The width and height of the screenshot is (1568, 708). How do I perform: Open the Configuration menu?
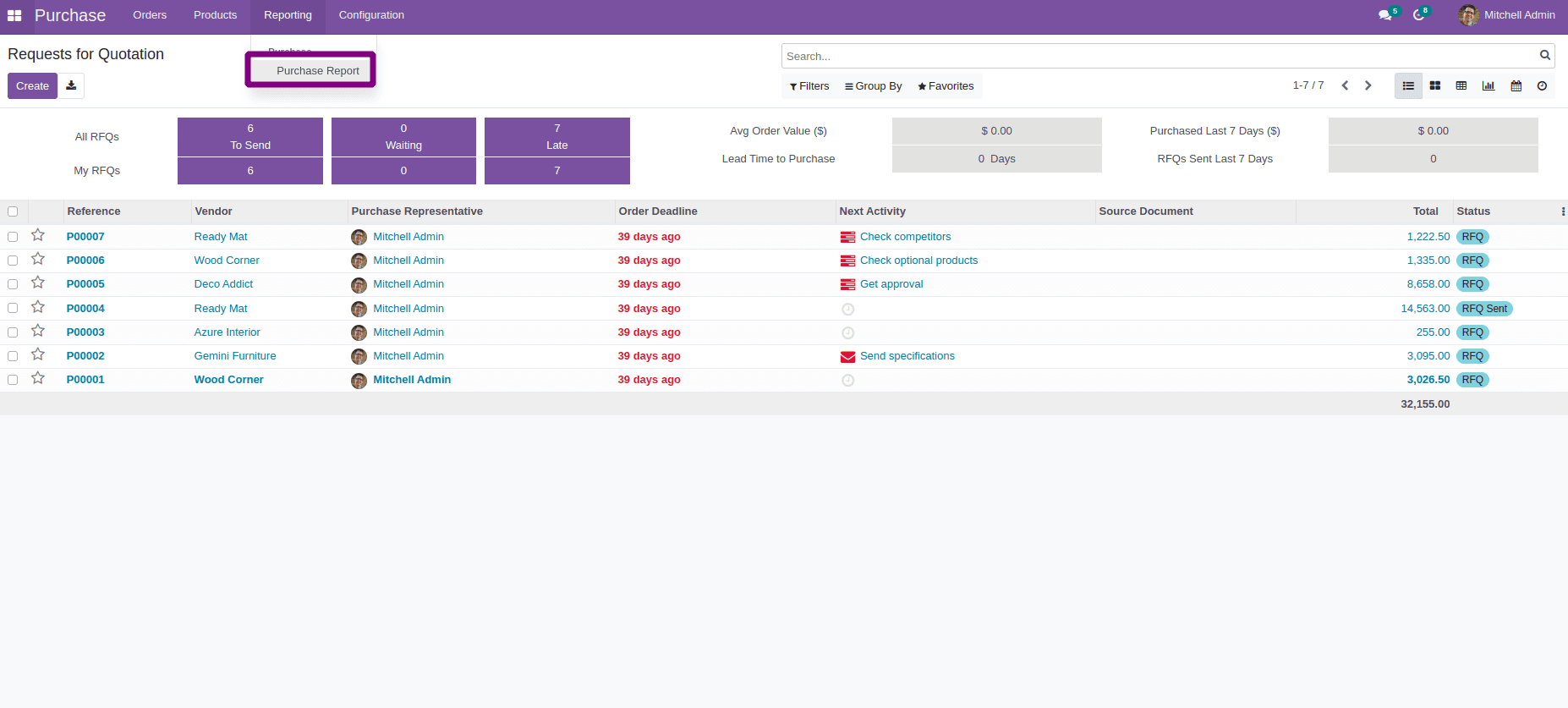pos(371,15)
